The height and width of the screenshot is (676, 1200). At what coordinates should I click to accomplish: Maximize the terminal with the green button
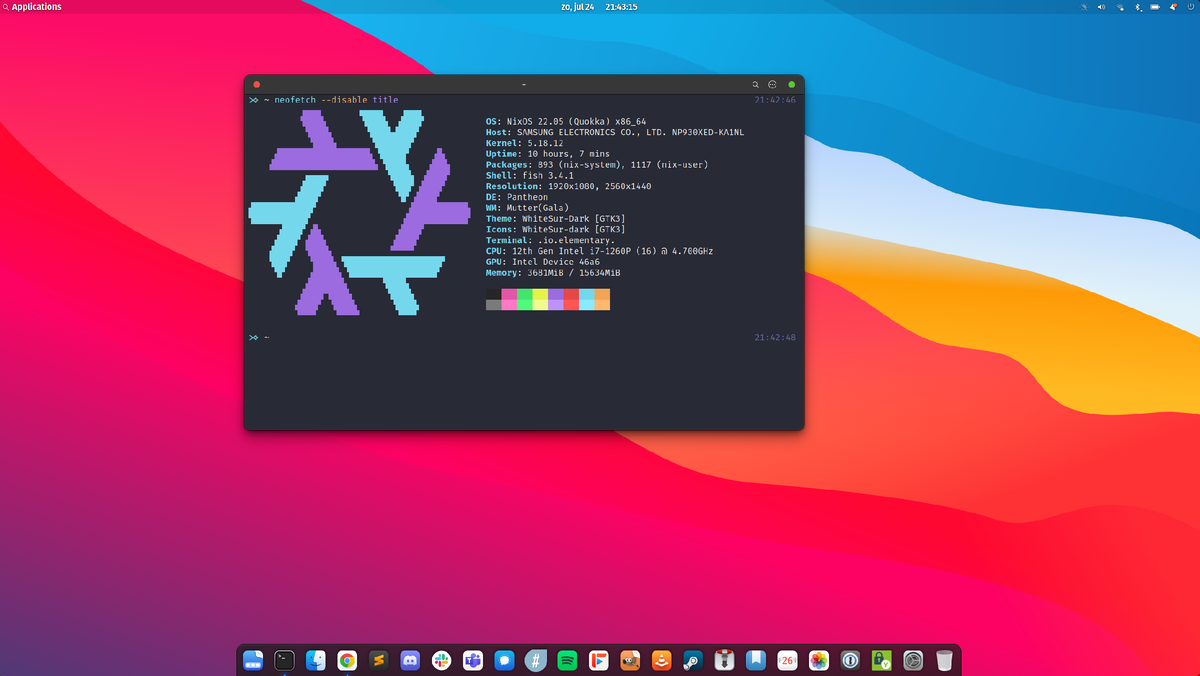(792, 84)
